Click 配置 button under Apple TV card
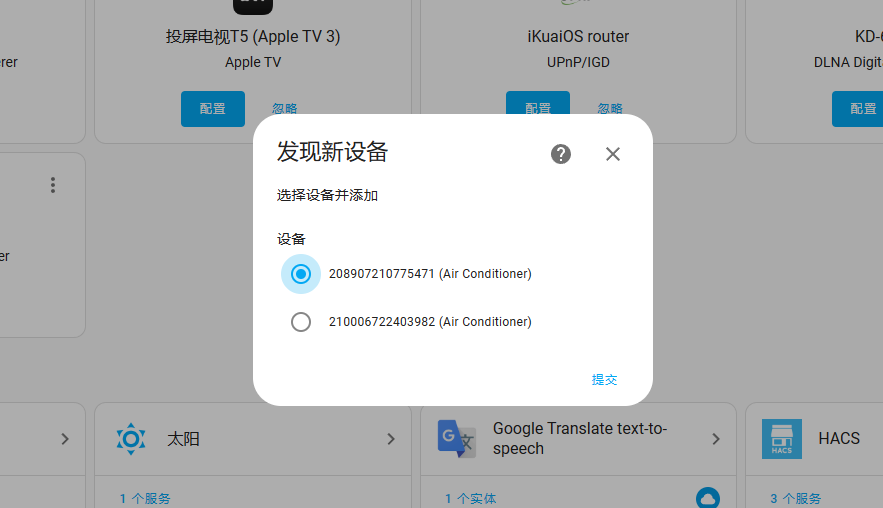The width and height of the screenshot is (883, 508). click(x=213, y=109)
